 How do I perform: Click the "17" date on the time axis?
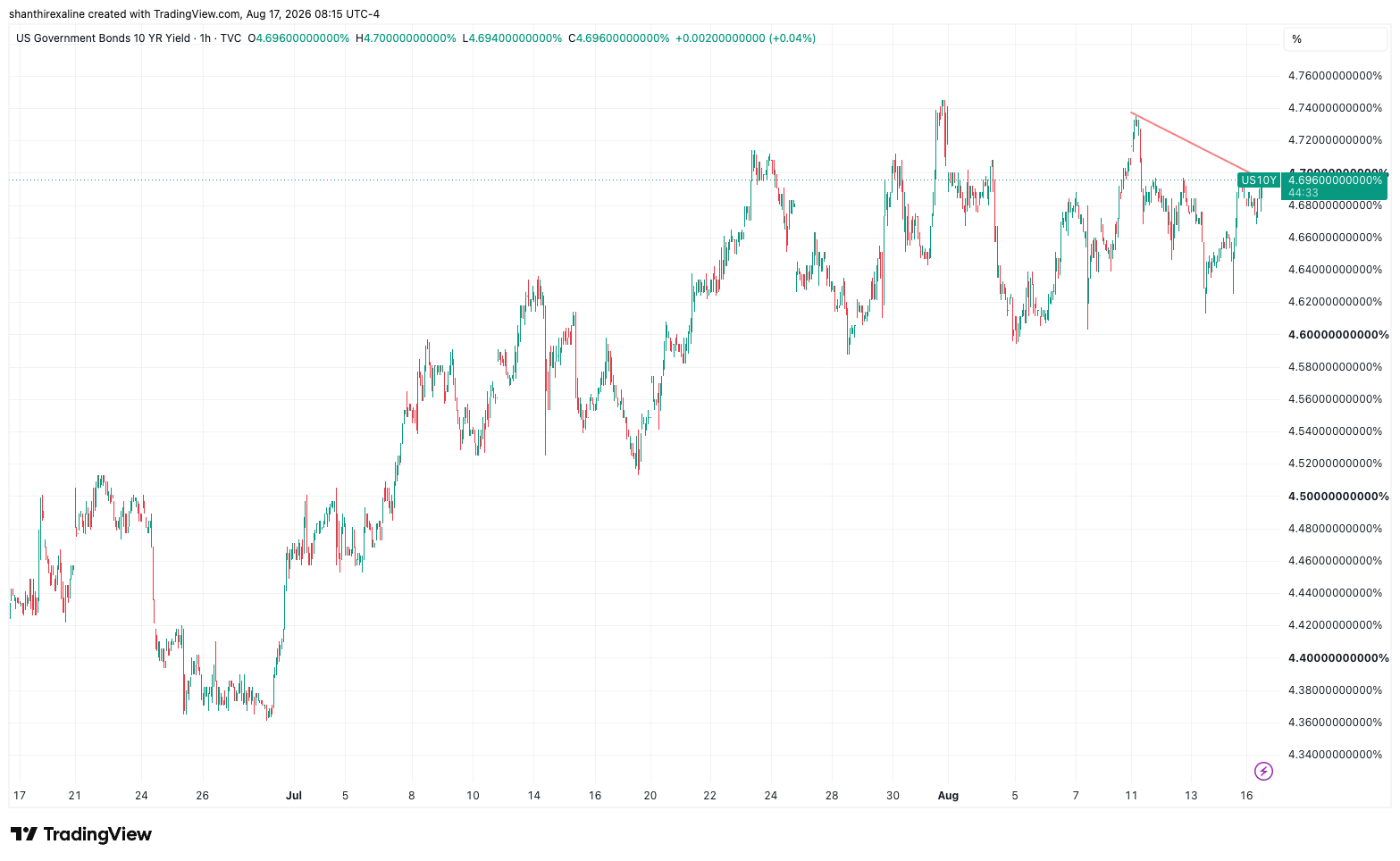(x=20, y=796)
